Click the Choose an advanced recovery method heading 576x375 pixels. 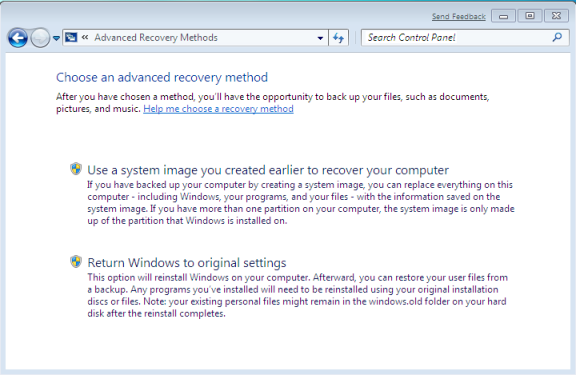pos(162,77)
